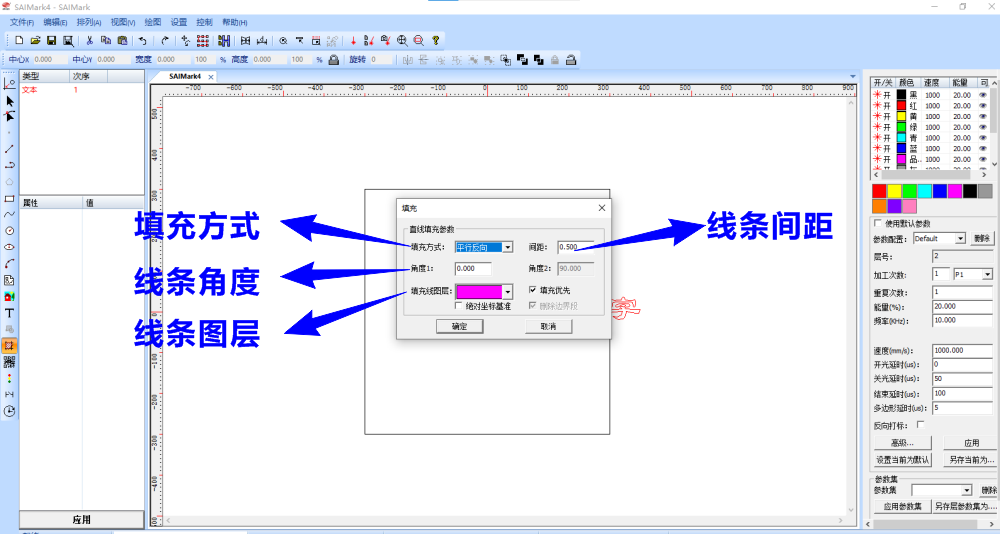
Task: Click the Undo arrow icon
Action: click(x=142, y=41)
